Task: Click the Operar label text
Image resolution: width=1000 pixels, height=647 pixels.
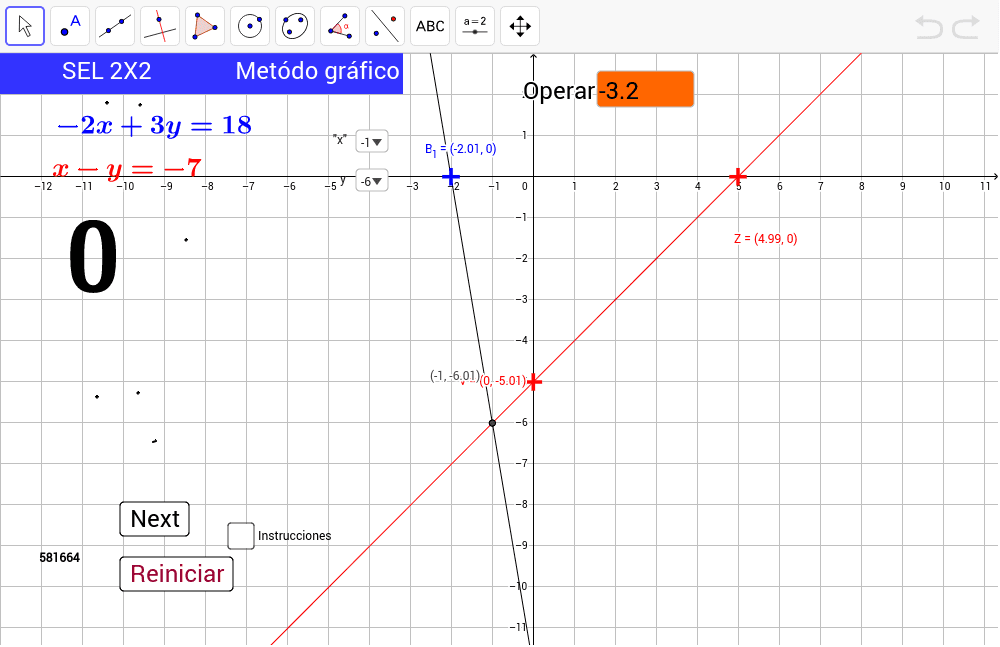Action: (x=559, y=91)
